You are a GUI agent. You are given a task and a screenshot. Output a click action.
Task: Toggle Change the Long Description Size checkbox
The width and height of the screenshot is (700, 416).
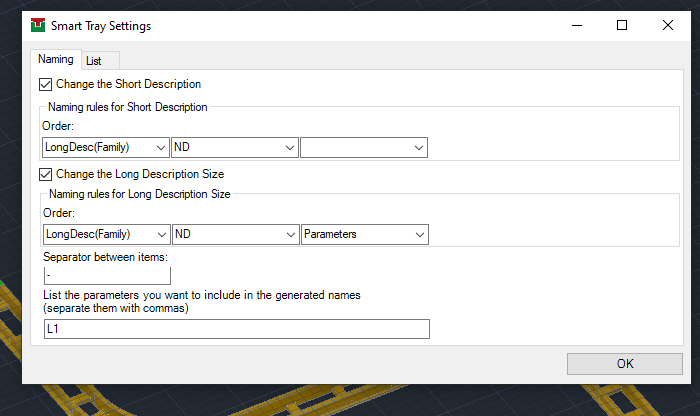click(46, 174)
